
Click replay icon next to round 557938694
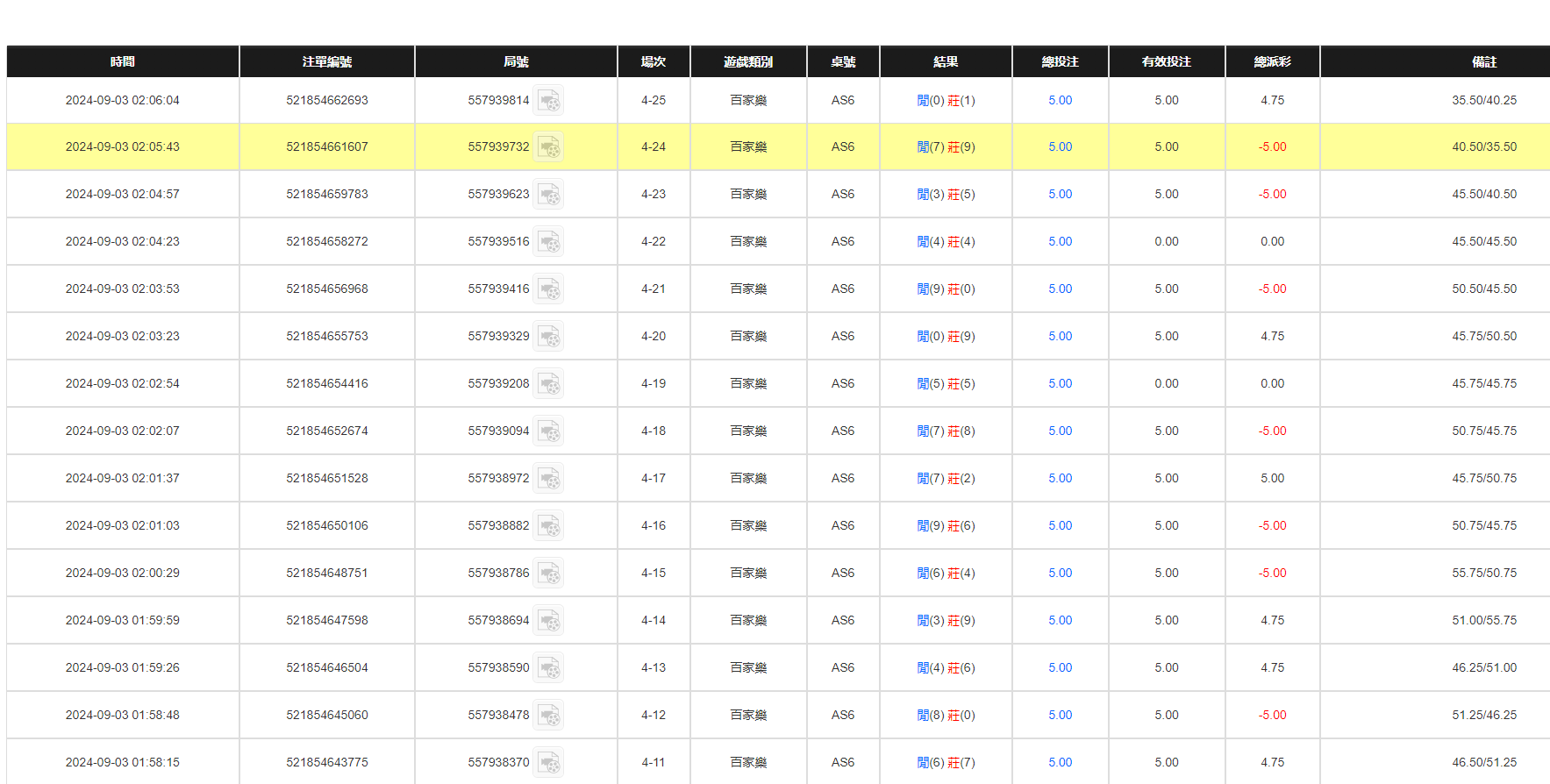(549, 621)
